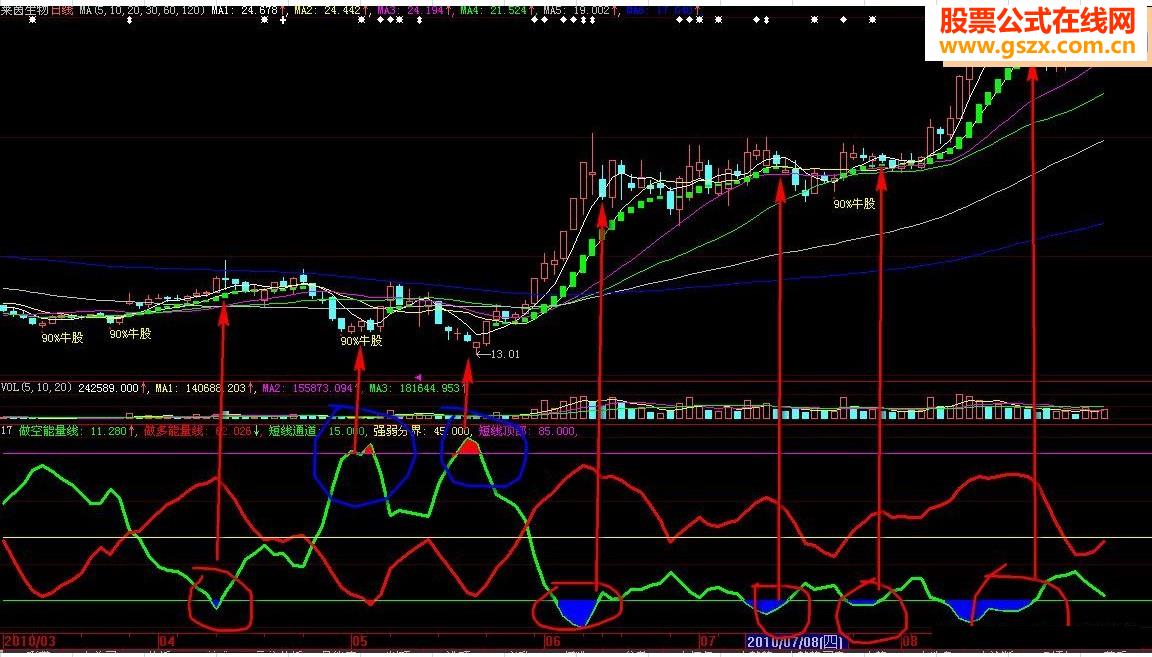Viewport: 1152px width, 657px height.
Task: Click the highlighted date 2010/07/08(四)
Action: point(794,642)
